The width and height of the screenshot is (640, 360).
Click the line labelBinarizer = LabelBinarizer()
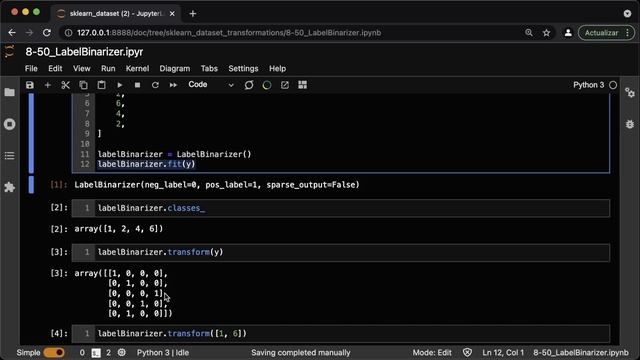point(174,154)
